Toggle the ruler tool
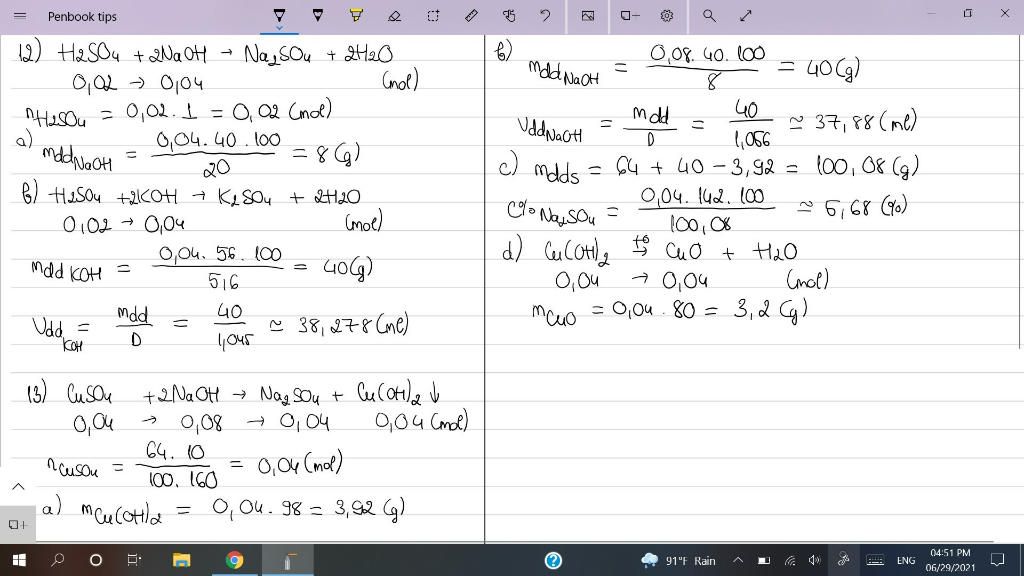 [471, 16]
